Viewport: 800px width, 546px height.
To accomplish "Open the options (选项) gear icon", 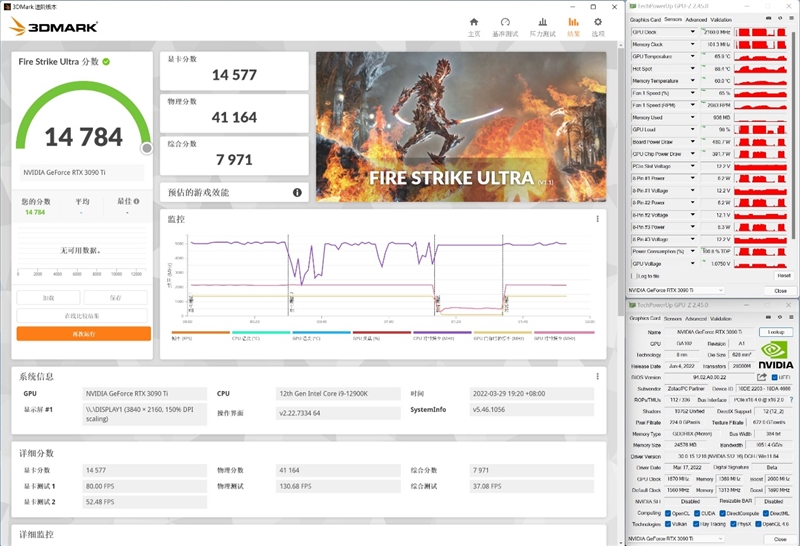I will click(598, 22).
